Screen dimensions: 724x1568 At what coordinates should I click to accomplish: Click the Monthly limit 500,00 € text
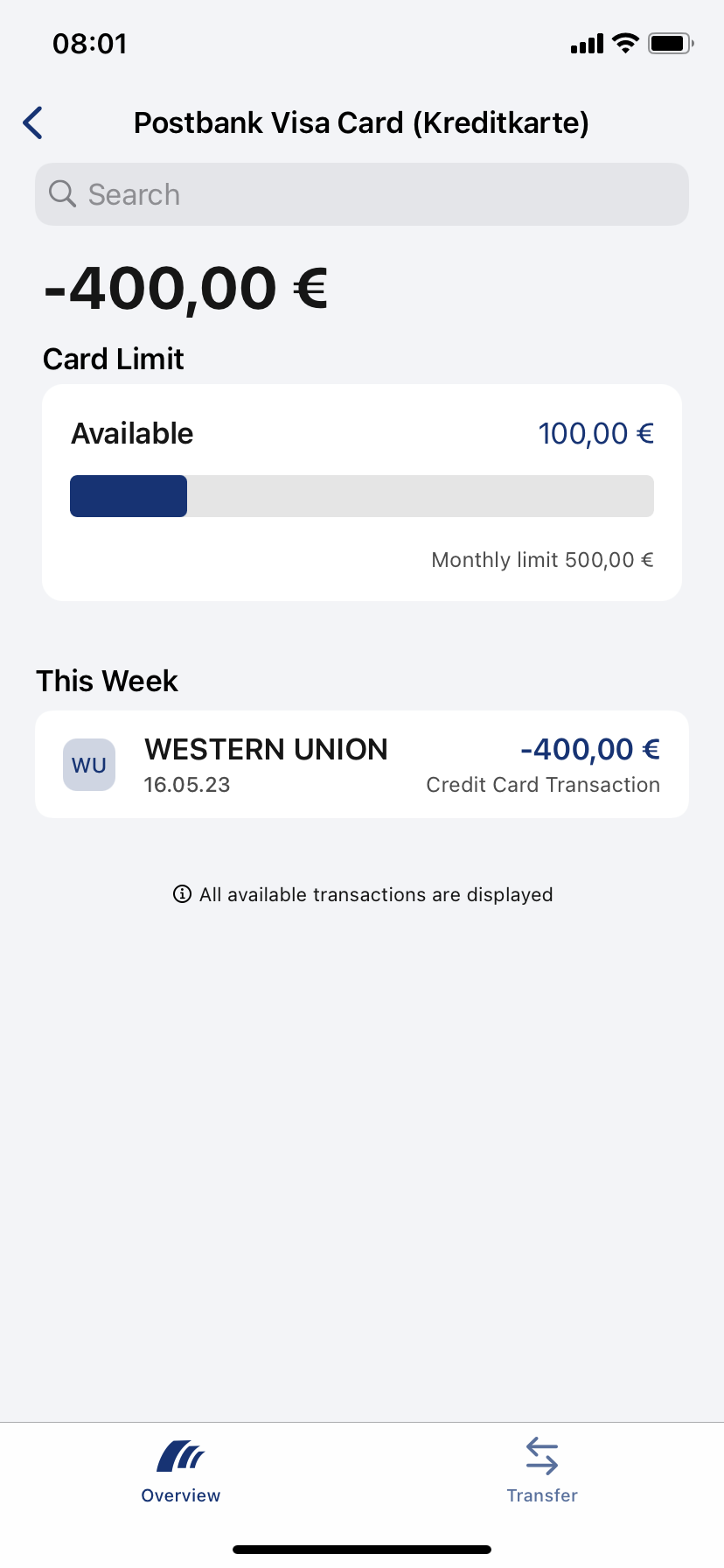coord(541,559)
